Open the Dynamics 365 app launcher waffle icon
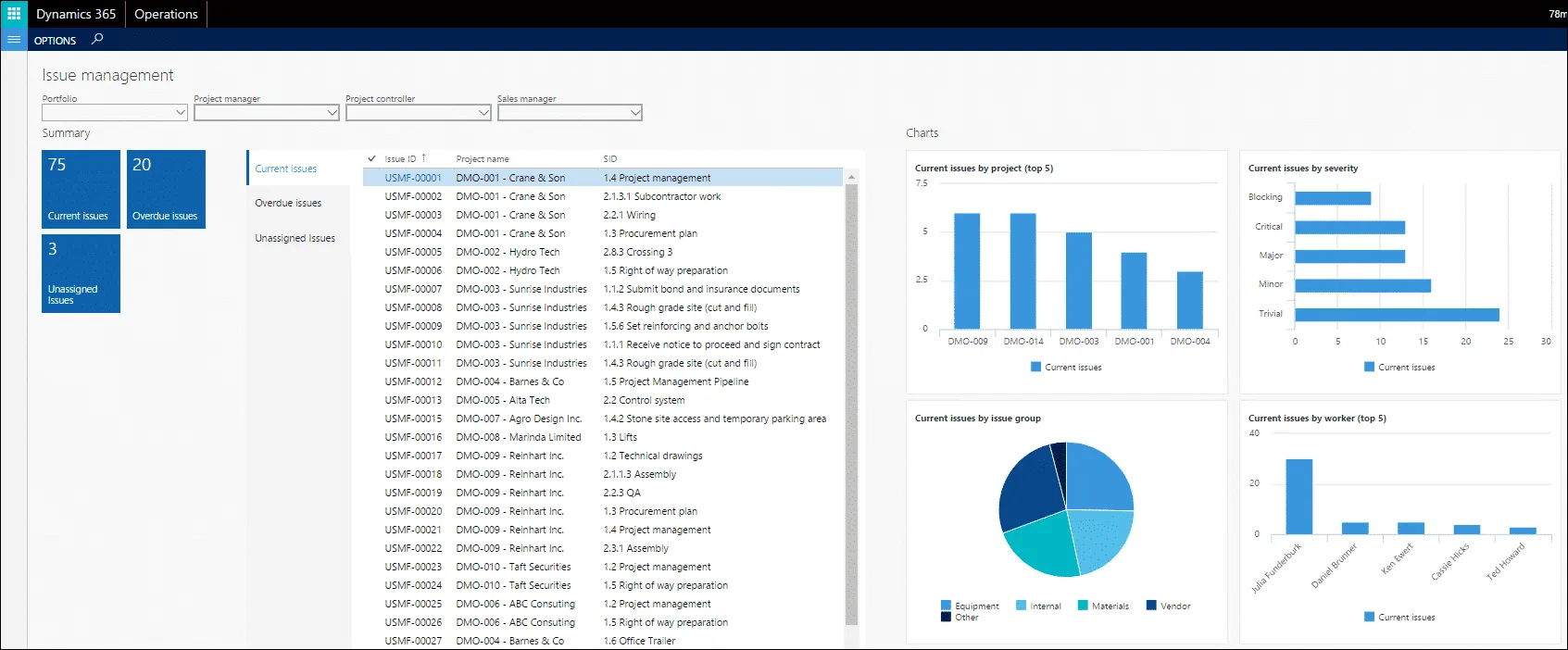 pyautogui.click(x=14, y=14)
